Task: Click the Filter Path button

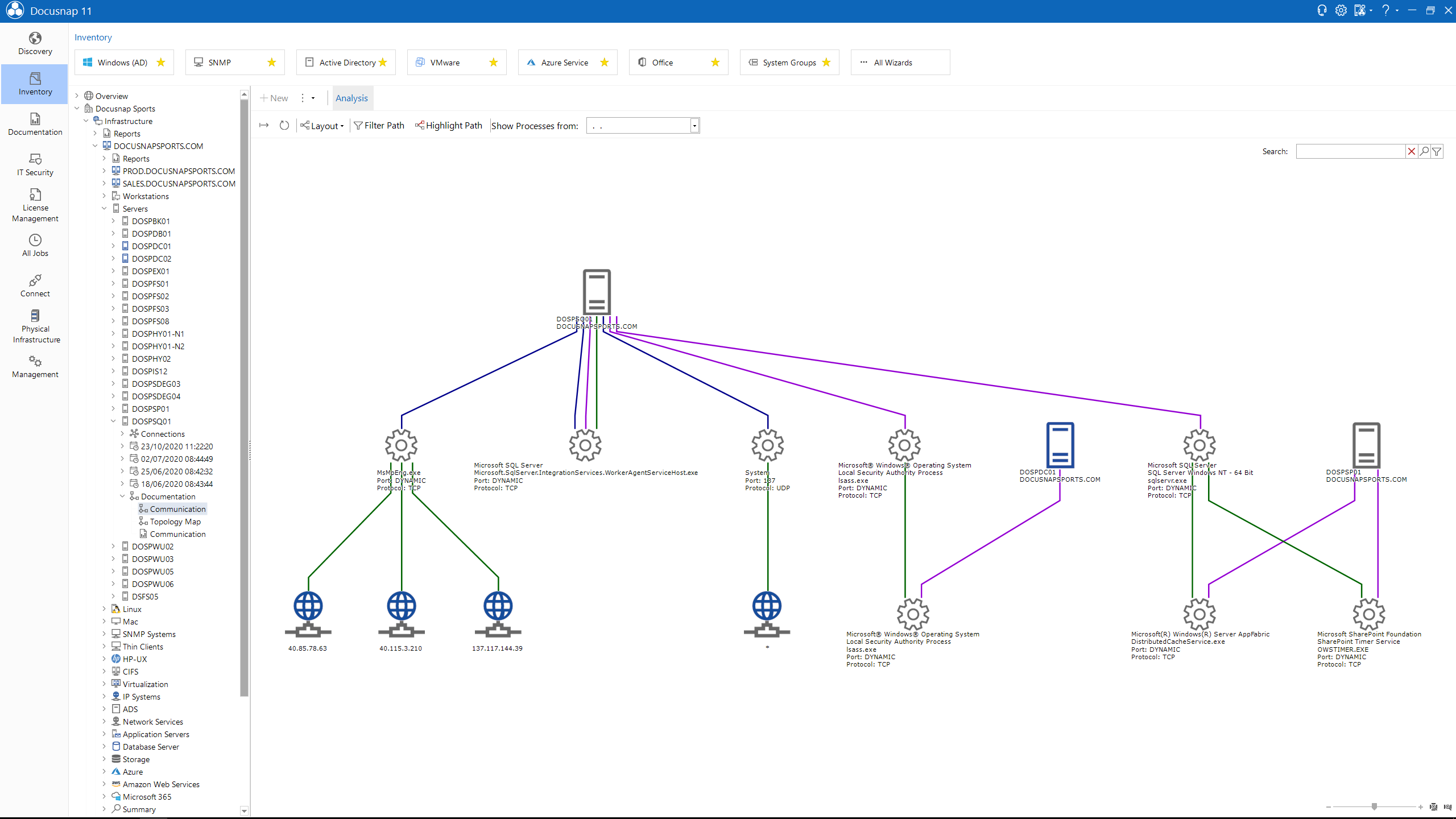Action: (379, 125)
